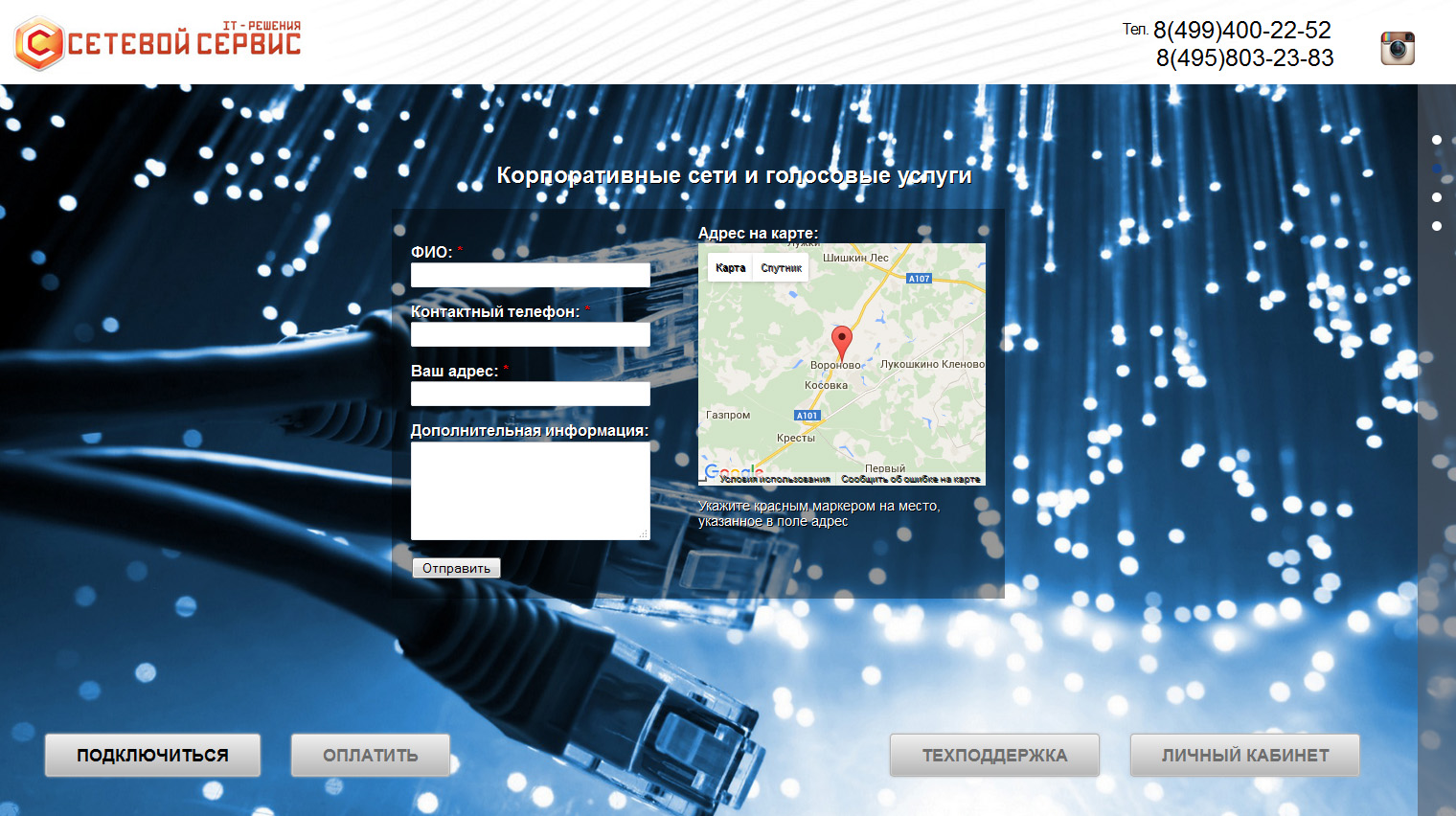Open ТЕХПОДДЕРЖКА page
The image size is (1456, 816).
994,755
